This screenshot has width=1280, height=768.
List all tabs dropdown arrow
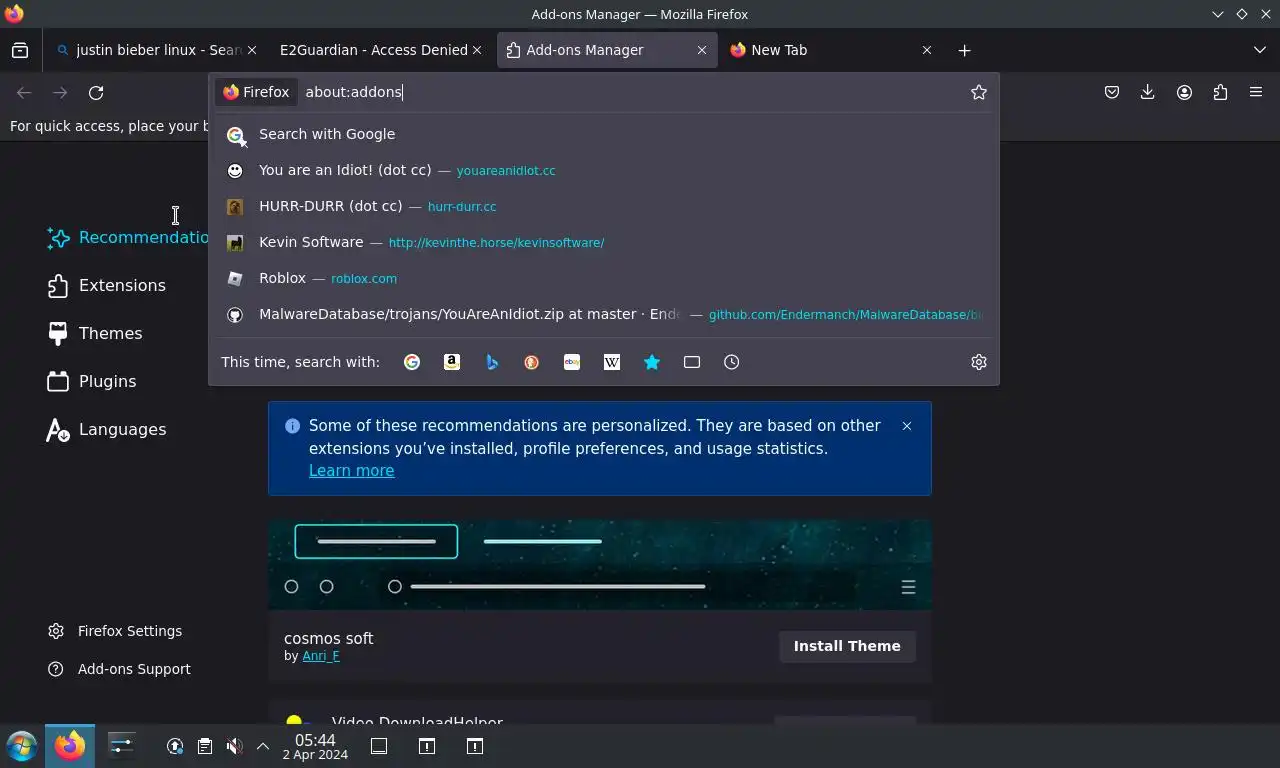point(1260,50)
